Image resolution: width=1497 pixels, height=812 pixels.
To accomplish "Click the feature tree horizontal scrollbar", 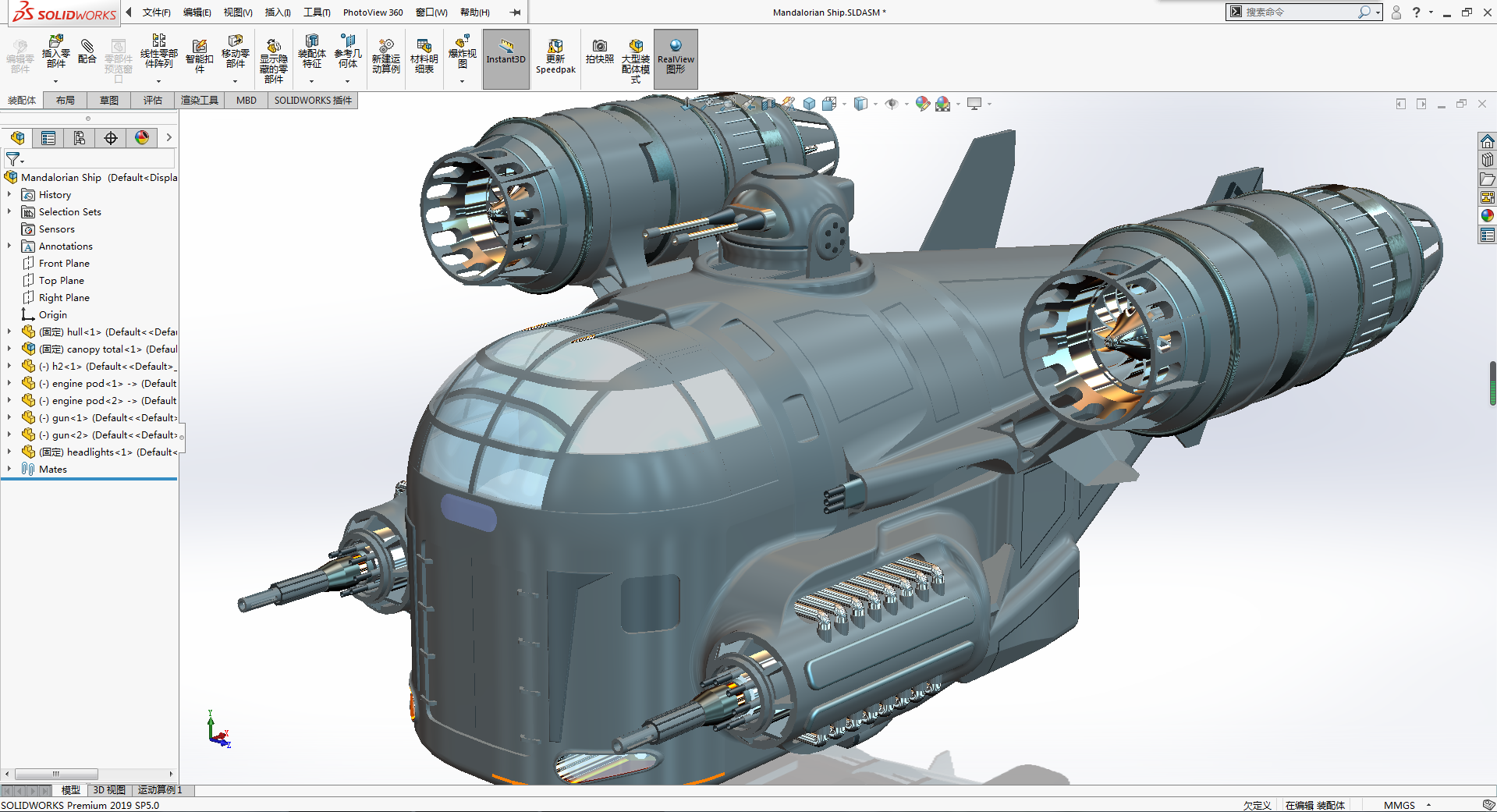I will click(56, 774).
